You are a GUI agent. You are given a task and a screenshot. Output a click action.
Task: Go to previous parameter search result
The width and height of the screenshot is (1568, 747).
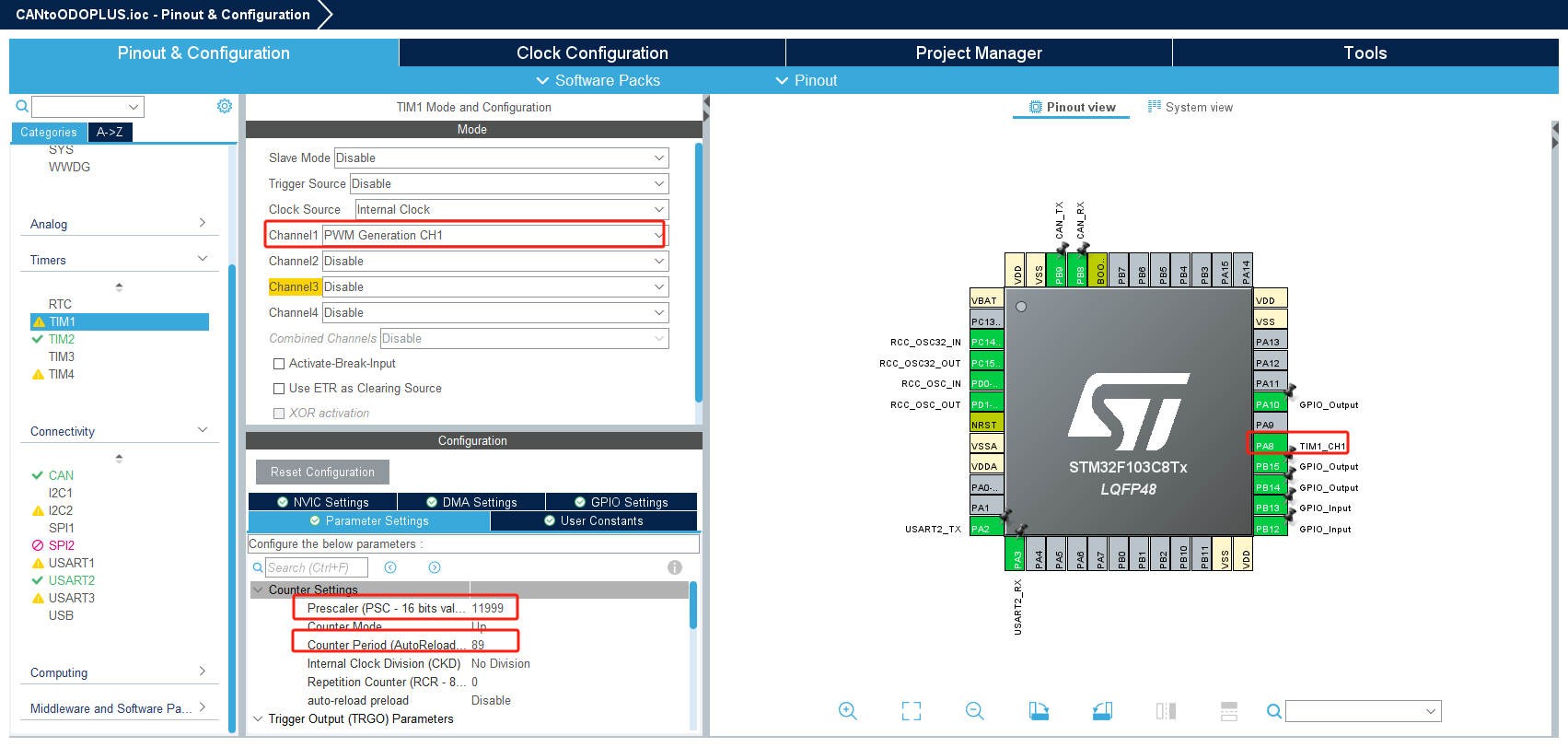pos(390,567)
